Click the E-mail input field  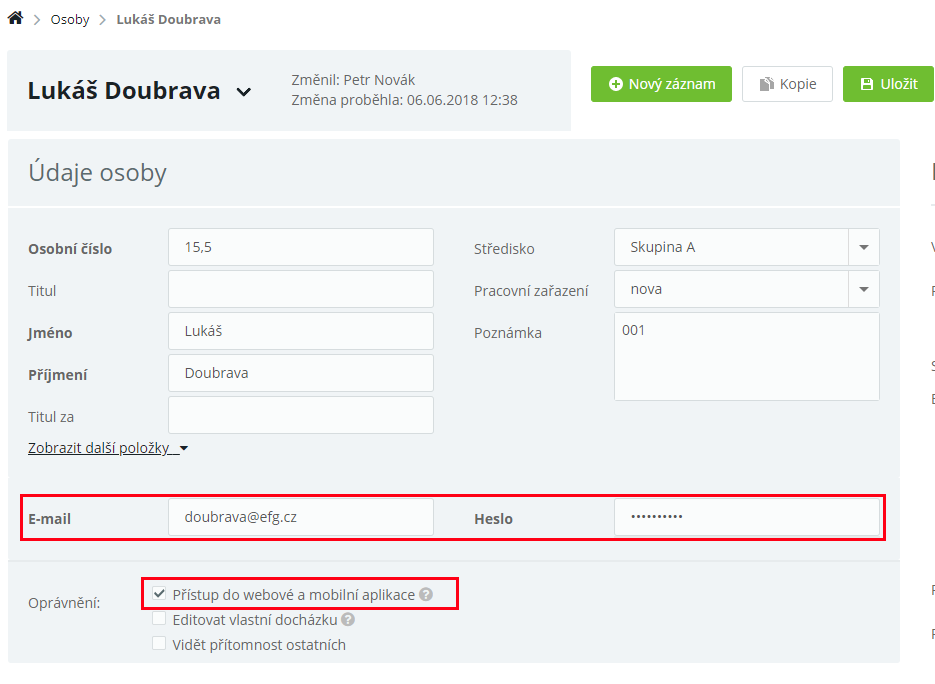click(x=300, y=517)
